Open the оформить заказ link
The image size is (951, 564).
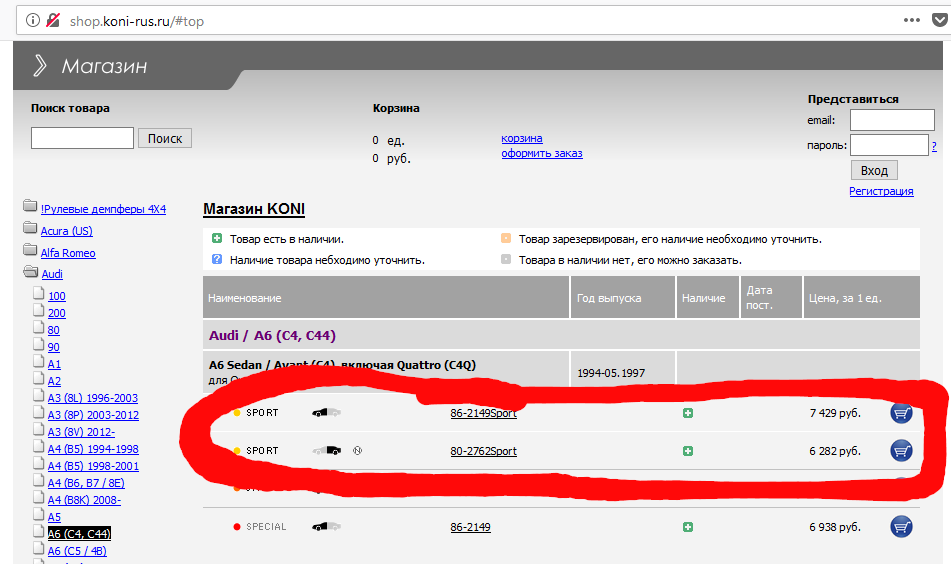(x=542, y=153)
